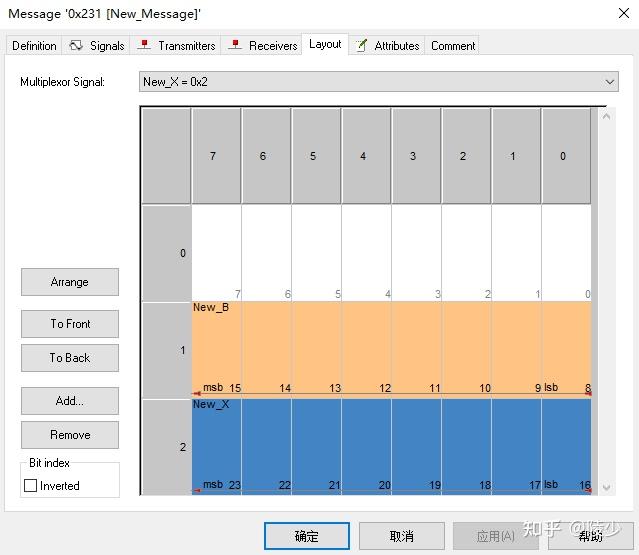639x555 pixels.
Task: Select the Definition tab
Action: [34, 46]
